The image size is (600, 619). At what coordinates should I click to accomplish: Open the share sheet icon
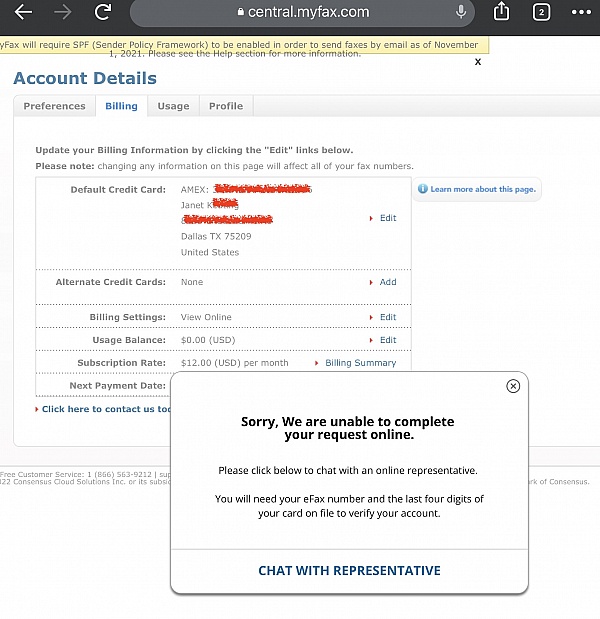[502, 13]
